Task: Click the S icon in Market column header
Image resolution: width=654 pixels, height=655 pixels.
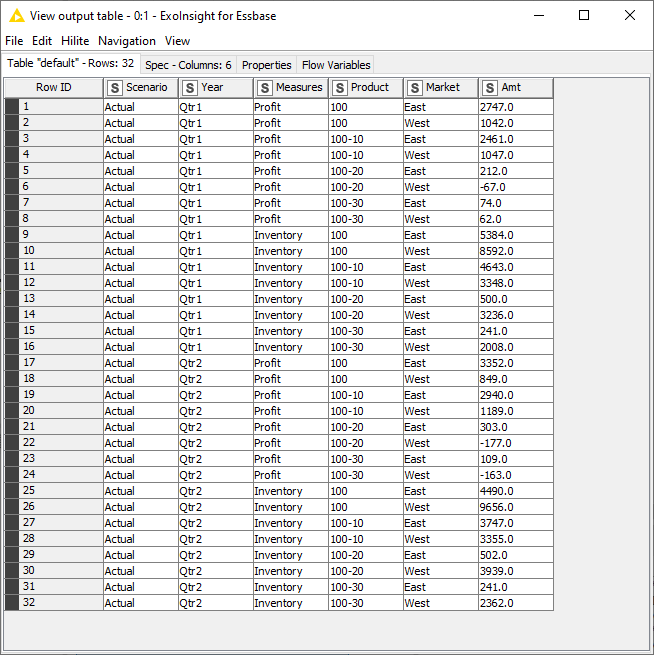Action: click(x=415, y=88)
